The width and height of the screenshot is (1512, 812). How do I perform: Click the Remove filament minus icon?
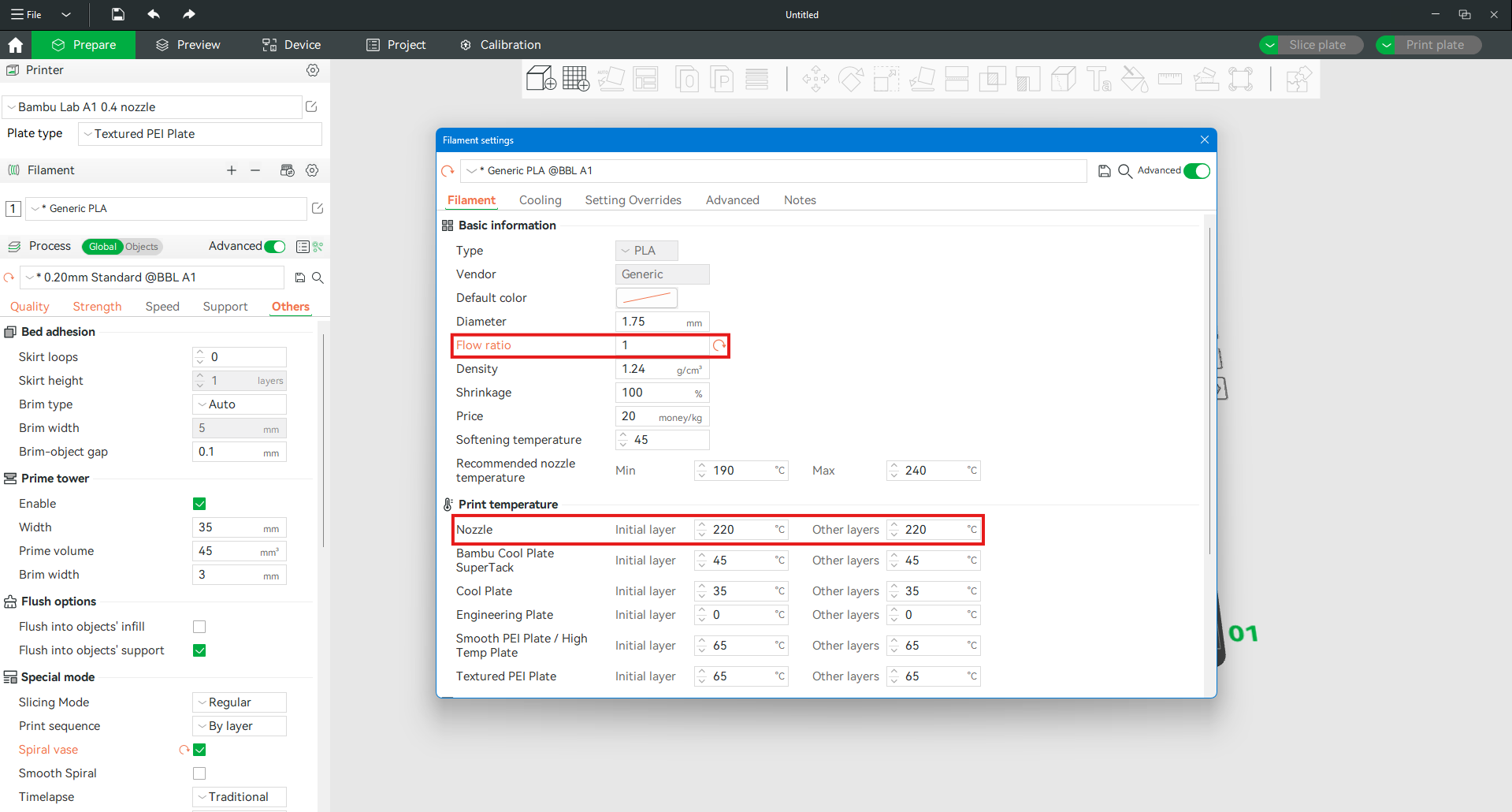click(255, 170)
